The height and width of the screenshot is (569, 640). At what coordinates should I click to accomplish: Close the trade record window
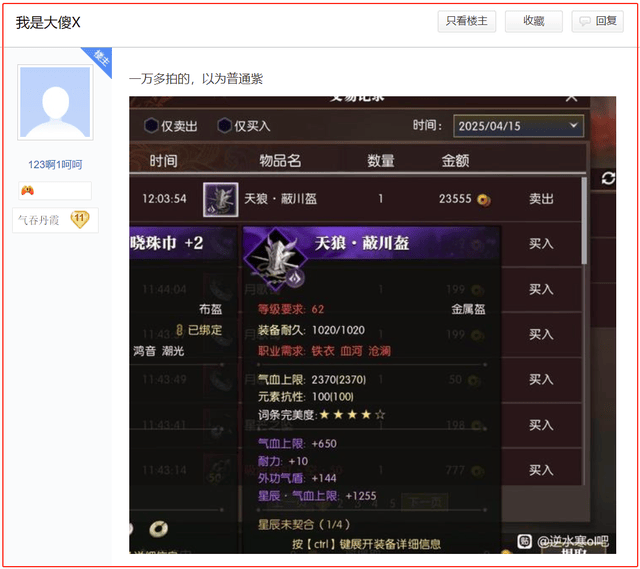571,98
